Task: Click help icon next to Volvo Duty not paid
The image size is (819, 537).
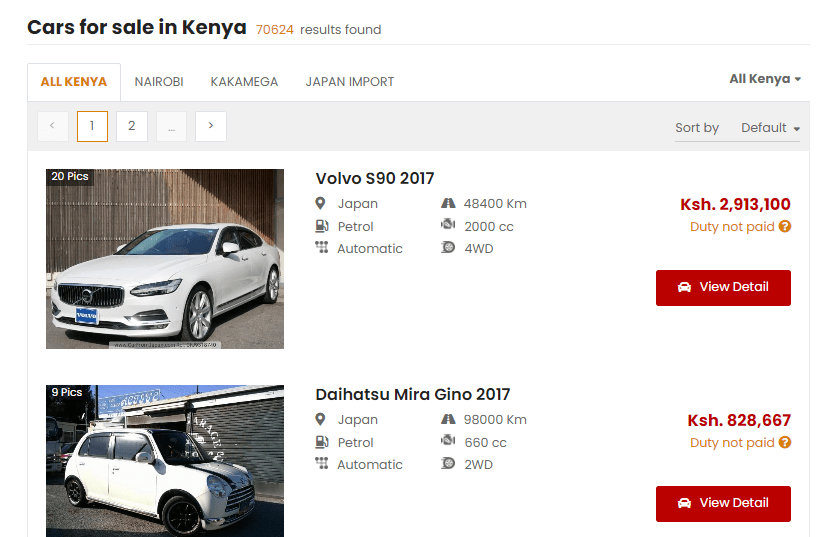Action: click(x=785, y=226)
